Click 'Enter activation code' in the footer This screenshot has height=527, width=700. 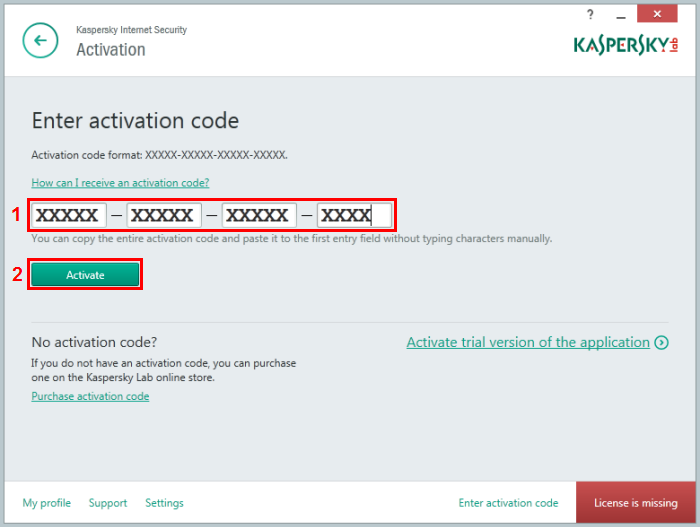coord(508,503)
